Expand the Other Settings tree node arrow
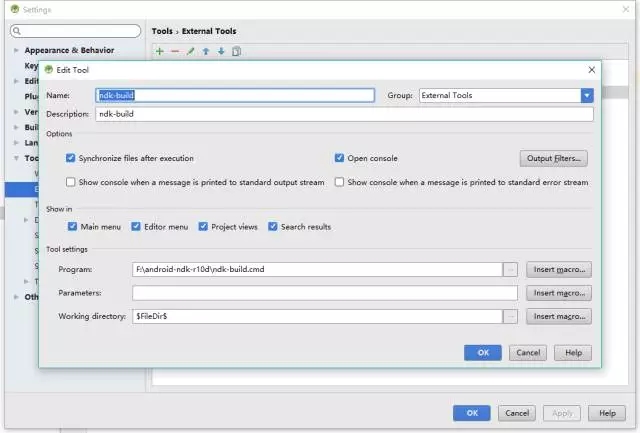Screen dimensions: 640x433 click(x=16, y=297)
